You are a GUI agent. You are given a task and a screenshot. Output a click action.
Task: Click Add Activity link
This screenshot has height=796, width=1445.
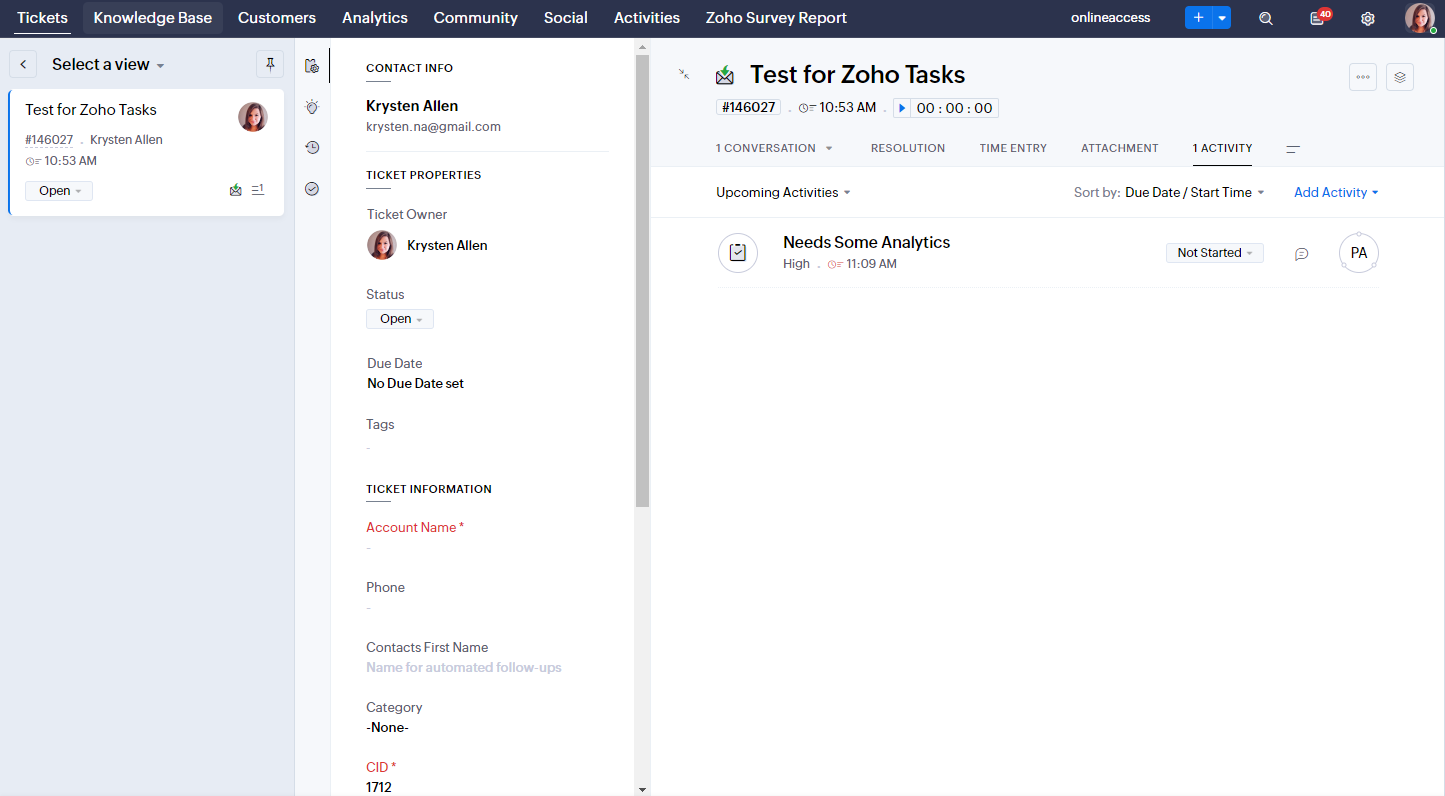pos(1336,192)
